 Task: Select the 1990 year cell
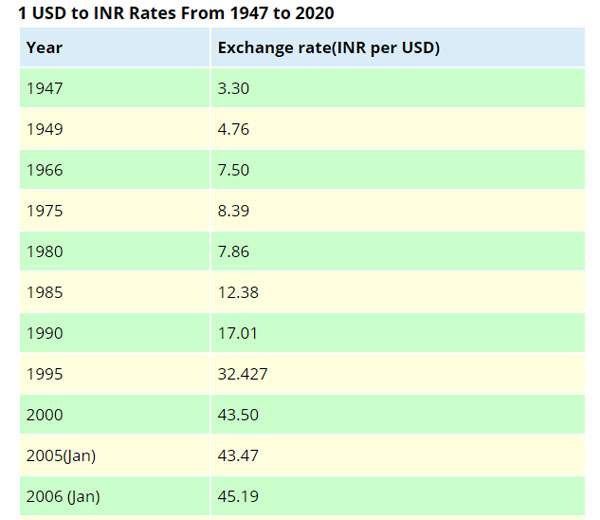[44, 333]
